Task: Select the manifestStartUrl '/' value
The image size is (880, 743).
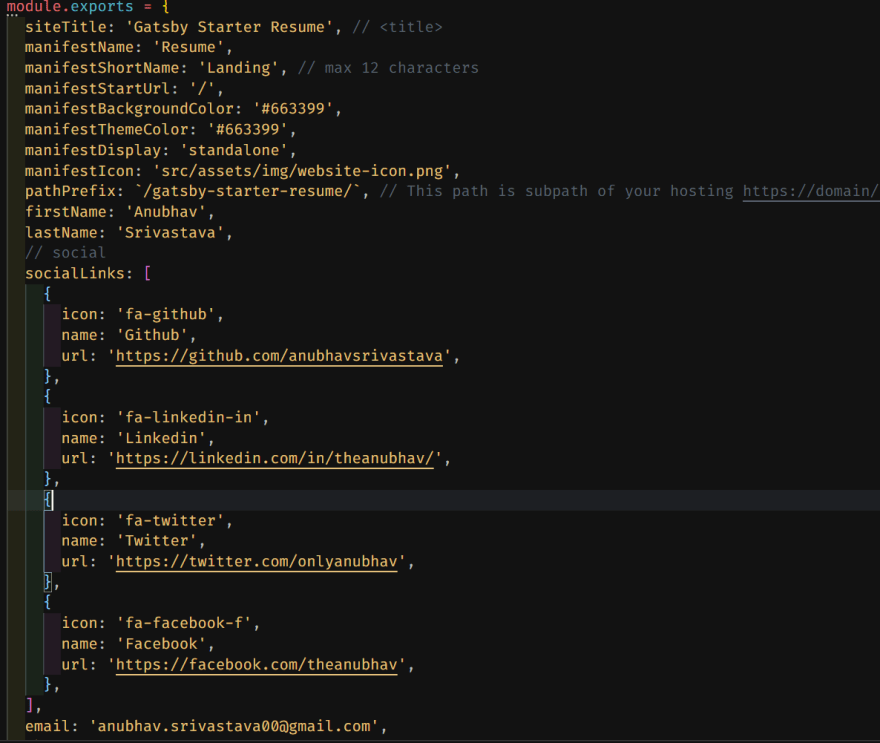Action: (202, 89)
